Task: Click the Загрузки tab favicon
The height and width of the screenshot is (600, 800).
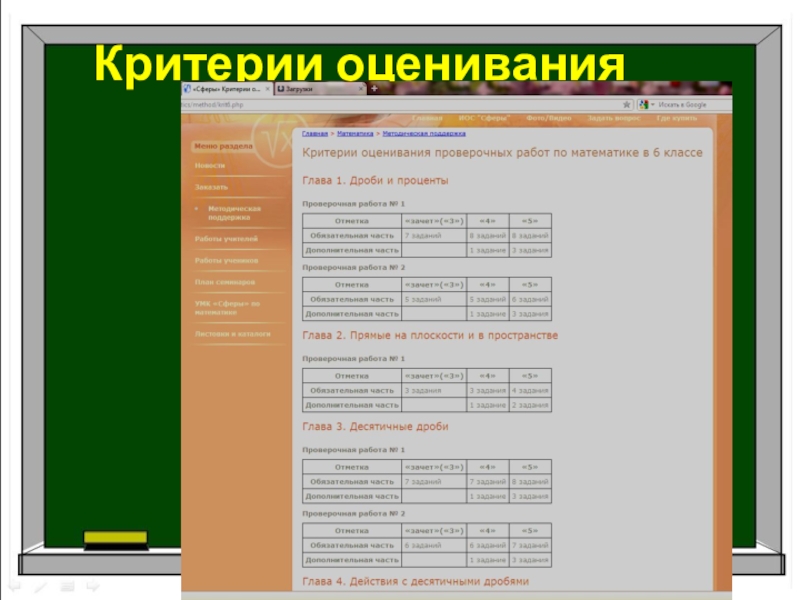Action: point(281,89)
